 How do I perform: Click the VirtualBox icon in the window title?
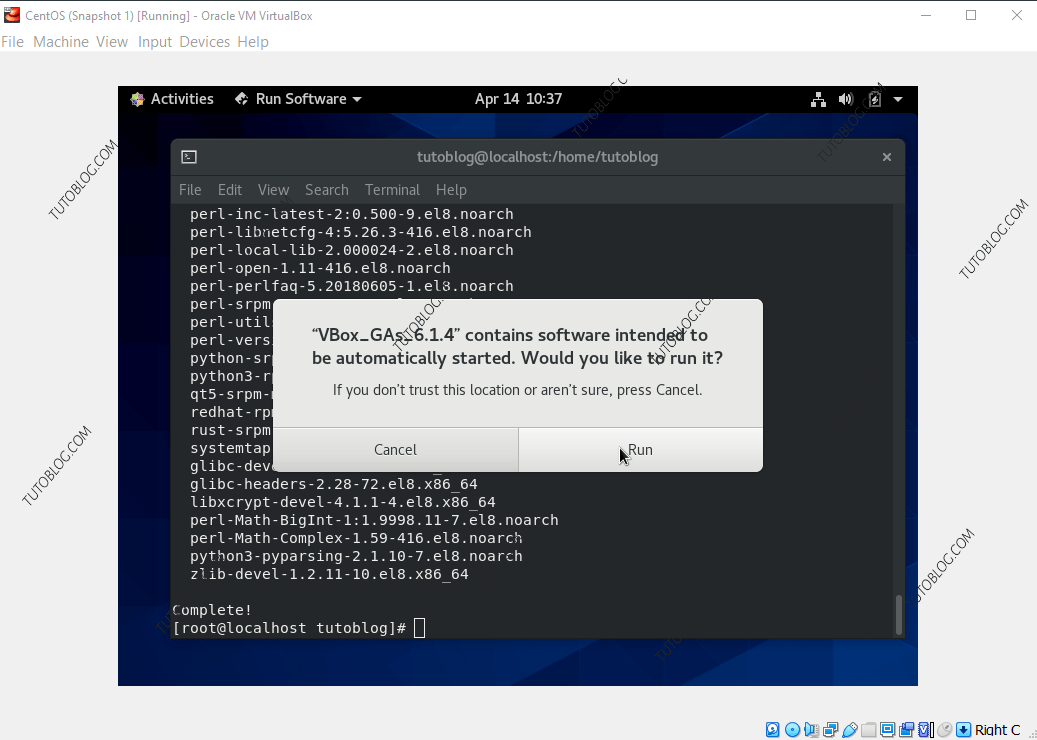click(12, 15)
